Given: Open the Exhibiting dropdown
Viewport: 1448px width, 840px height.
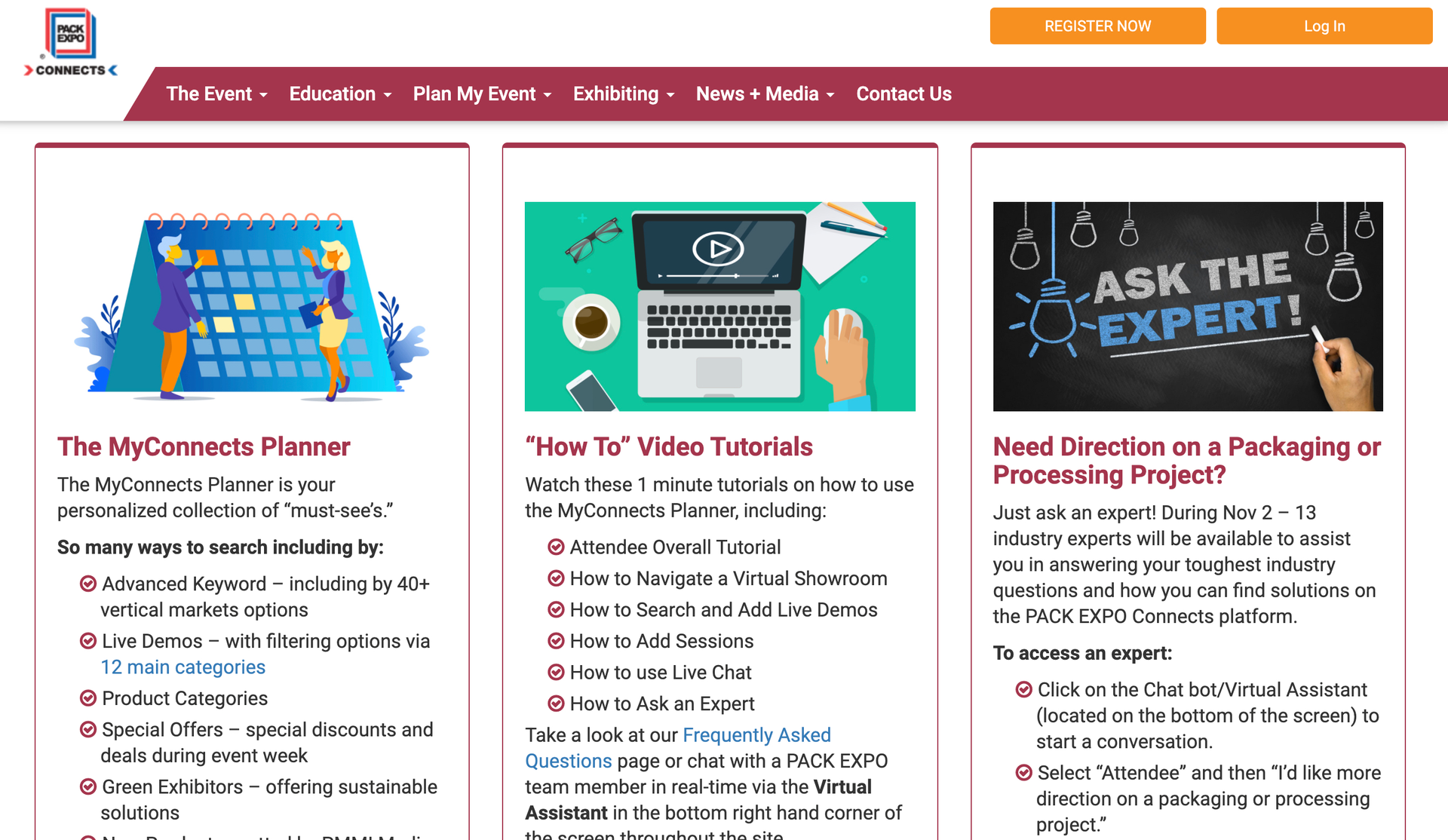Looking at the screenshot, I should (623, 94).
